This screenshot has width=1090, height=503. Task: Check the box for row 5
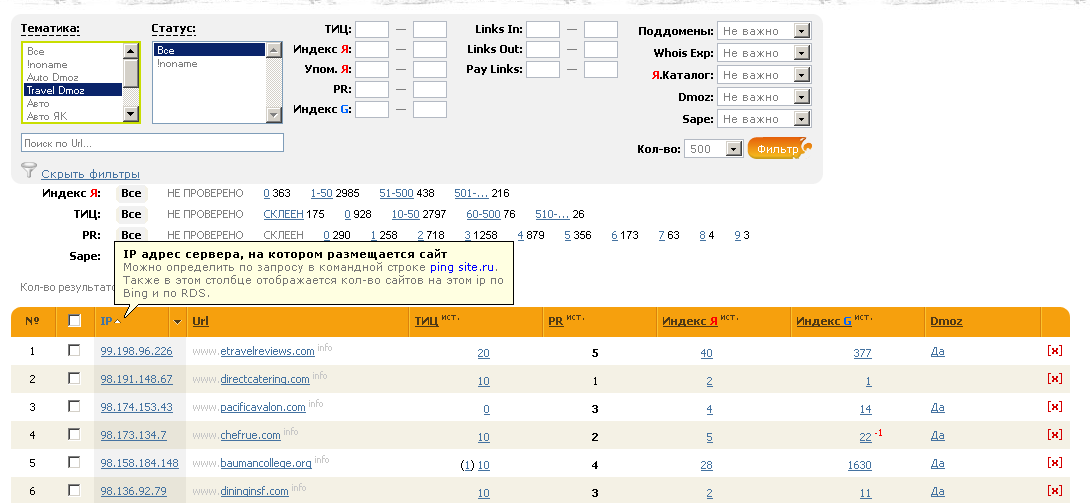tap(74, 463)
